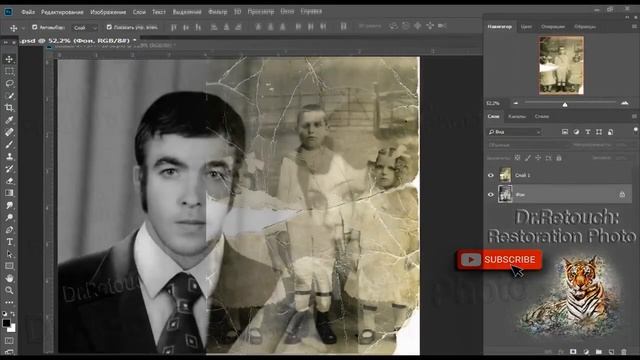This screenshot has width=640, height=360.
Task: Click the YouTube SUBSCRIBE button
Action: (500, 260)
